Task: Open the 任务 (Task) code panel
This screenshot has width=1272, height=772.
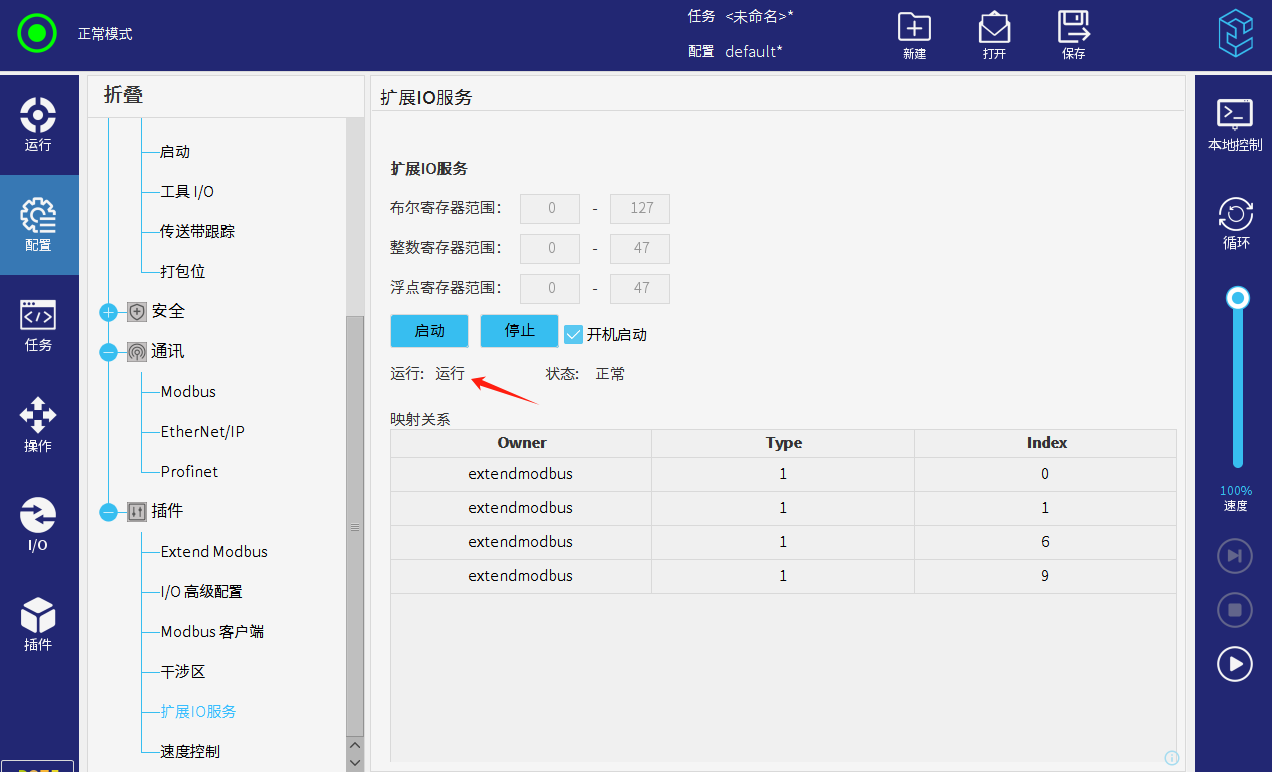Action: (x=38, y=325)
